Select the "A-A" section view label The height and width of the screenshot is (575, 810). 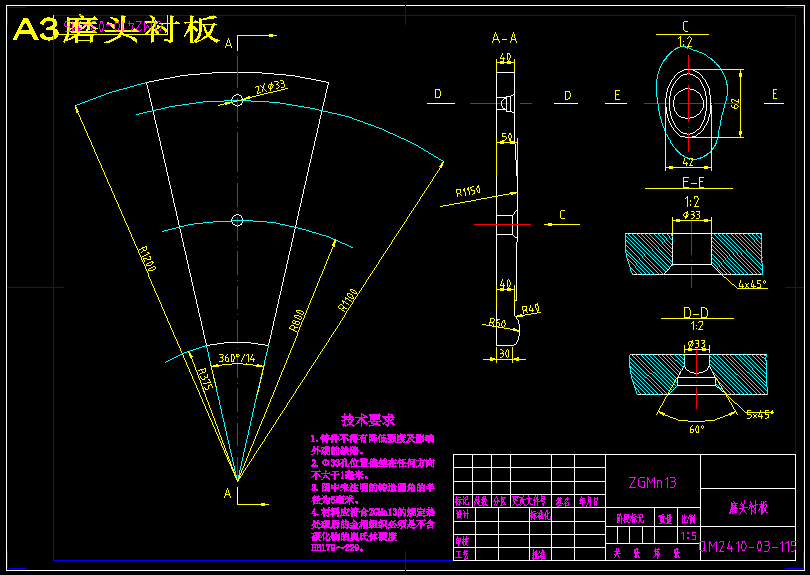click(x=505, y=38)
